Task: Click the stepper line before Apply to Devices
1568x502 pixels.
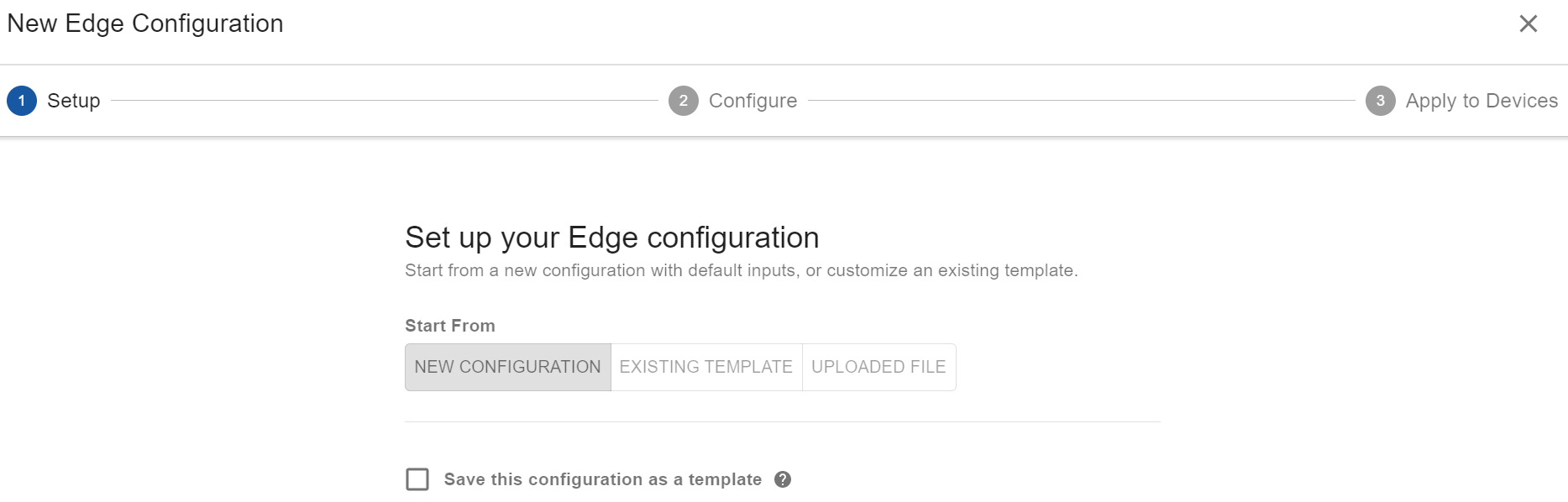Action: click(x=1081, y=101)
